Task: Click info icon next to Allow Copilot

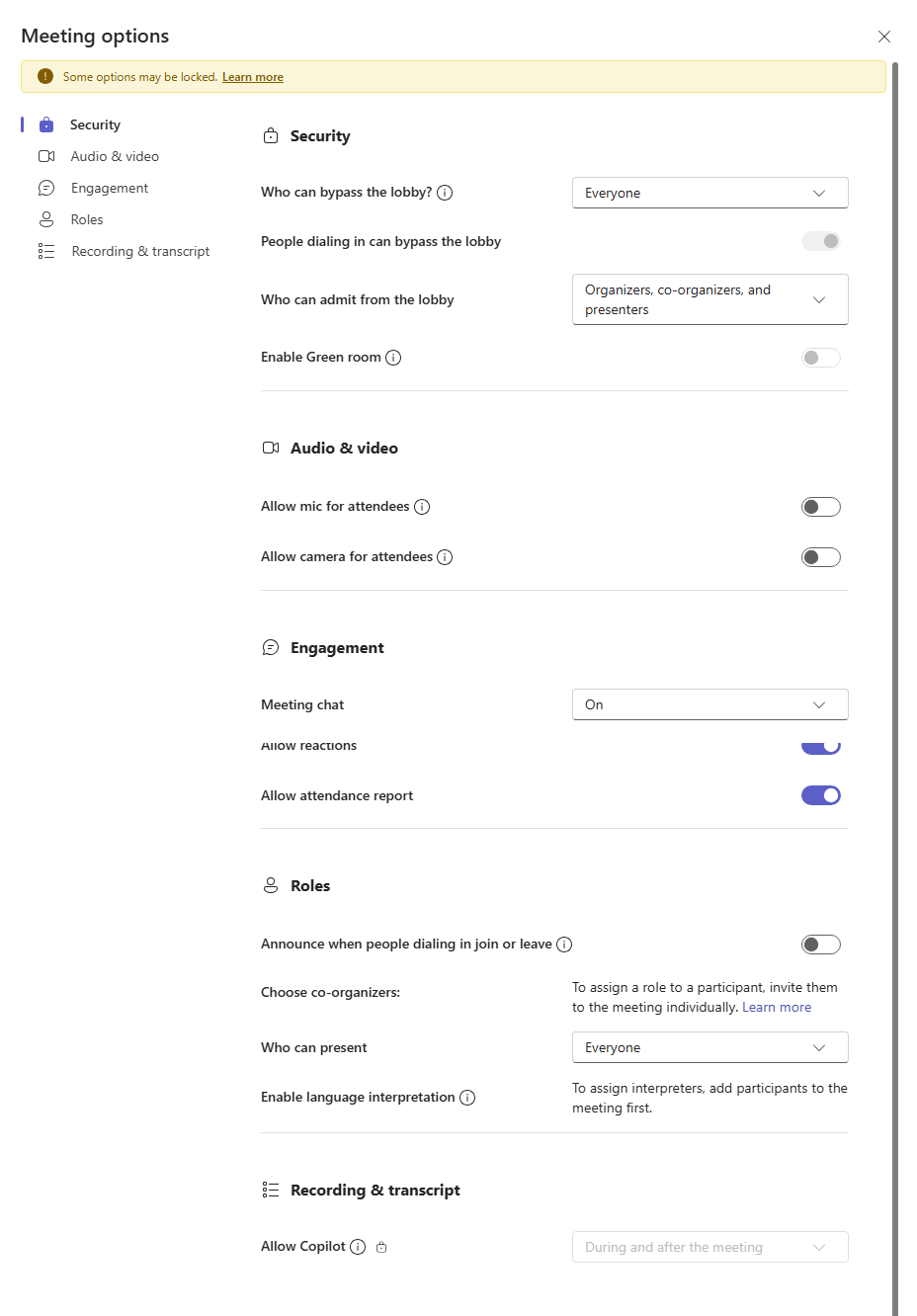Action: tap(358, 1247)
